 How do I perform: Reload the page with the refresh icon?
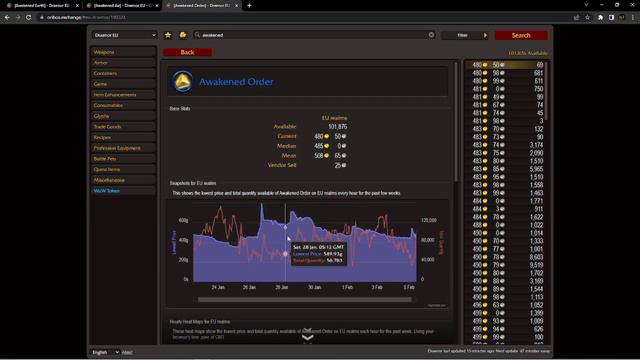(x=29, y=17)
